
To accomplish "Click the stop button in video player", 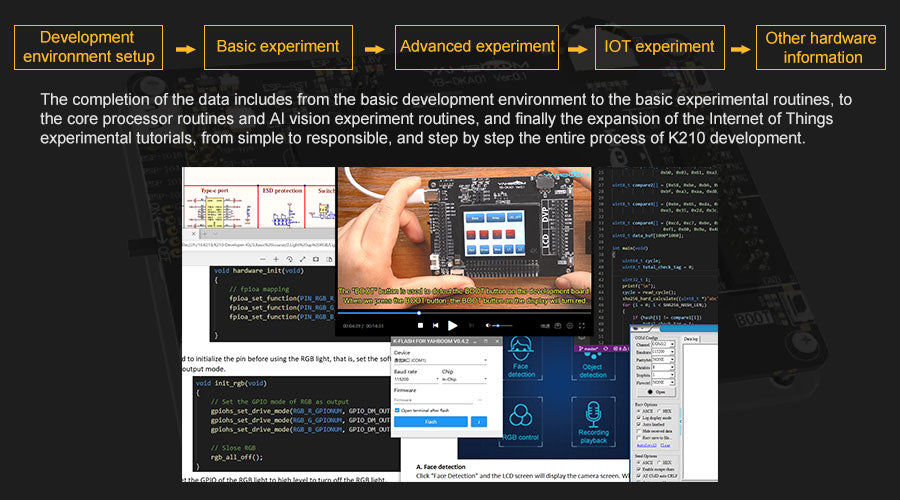I will (x=421, y=325).
